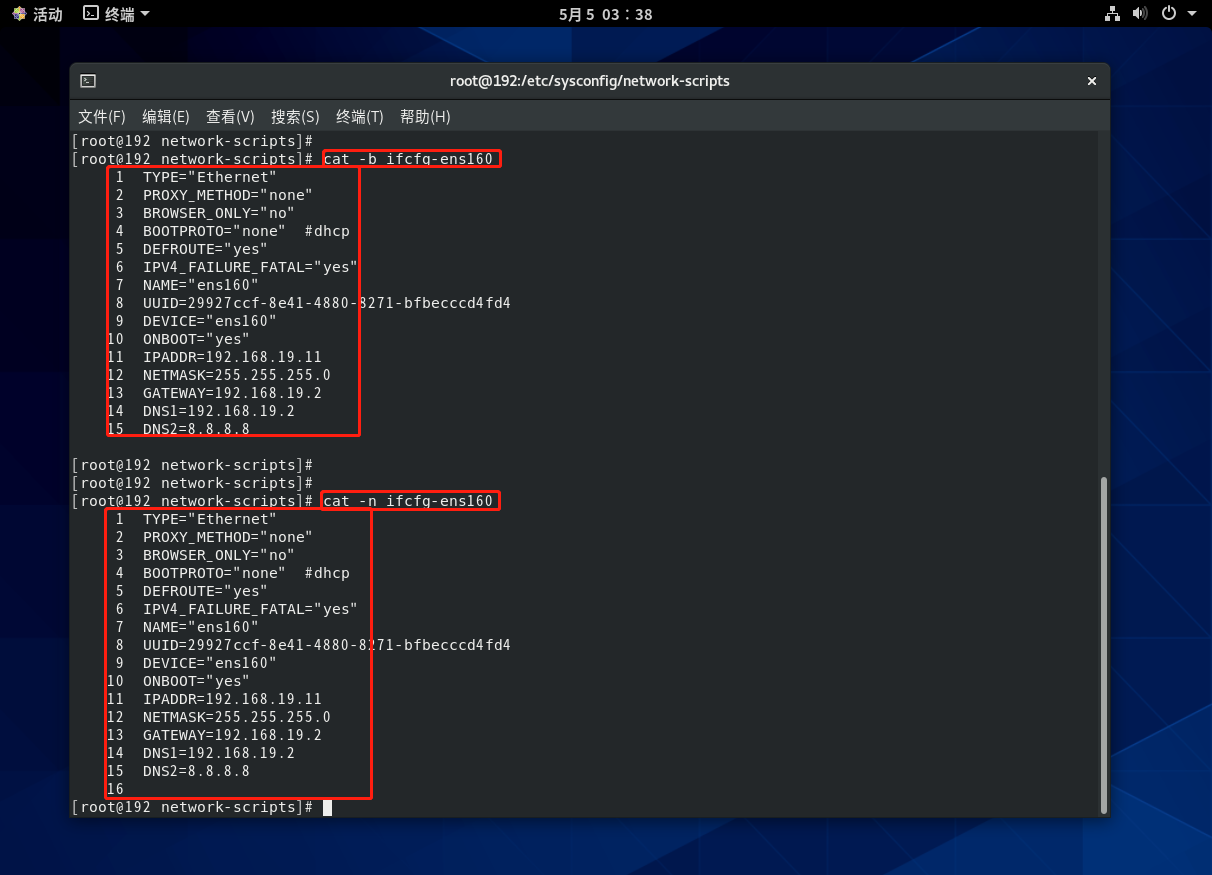The height and width of the screenshot is (875, 1212).
Task: Click the power icon in top bar
Action: pyautogui.click(x=1169, y=14)
